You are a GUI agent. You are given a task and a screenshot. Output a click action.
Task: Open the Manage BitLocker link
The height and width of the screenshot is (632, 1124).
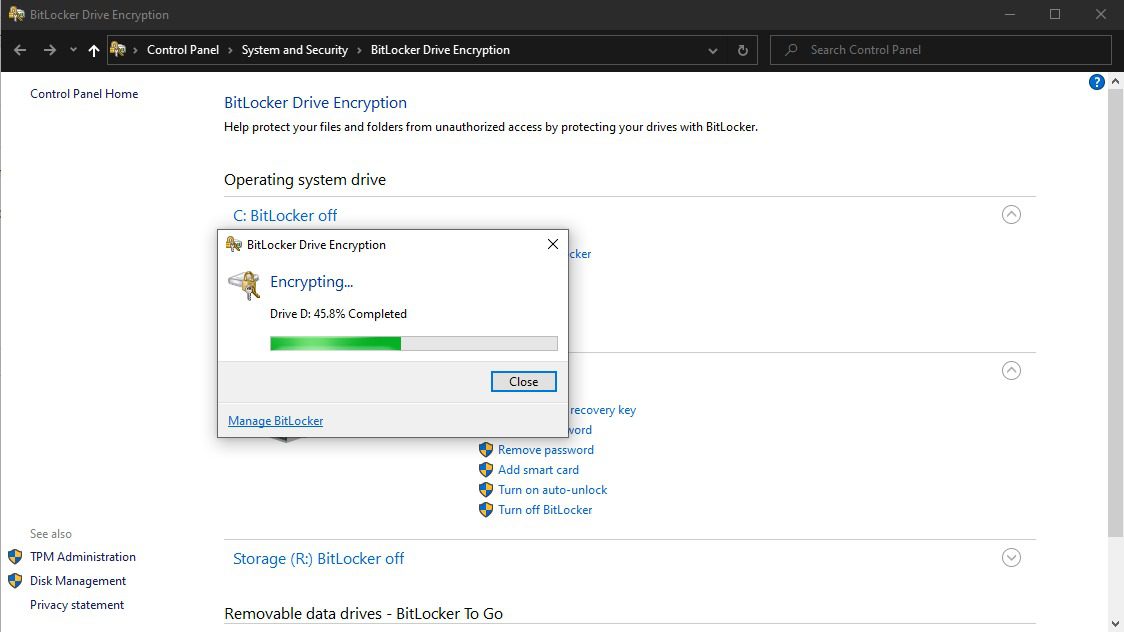[275, 421]
